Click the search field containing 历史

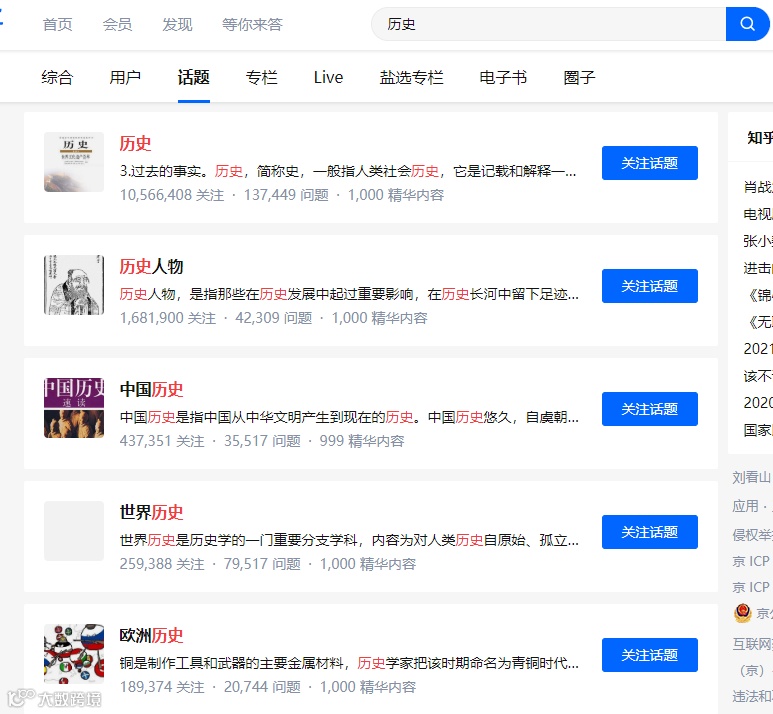pos(548,24)
